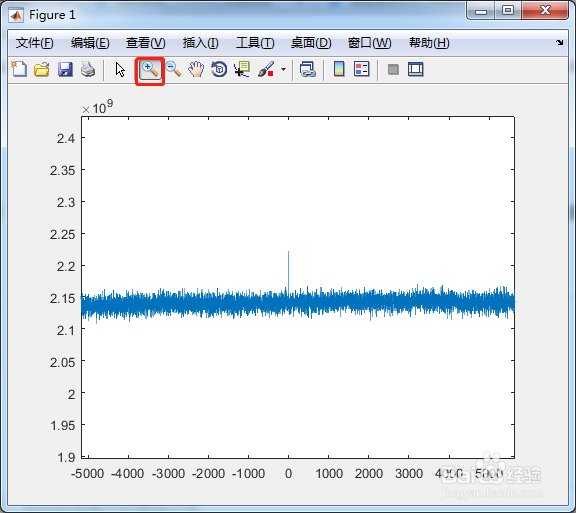Click the New Figure icon
The height and width of the screenshot is (513, 576).
point(19,69)
